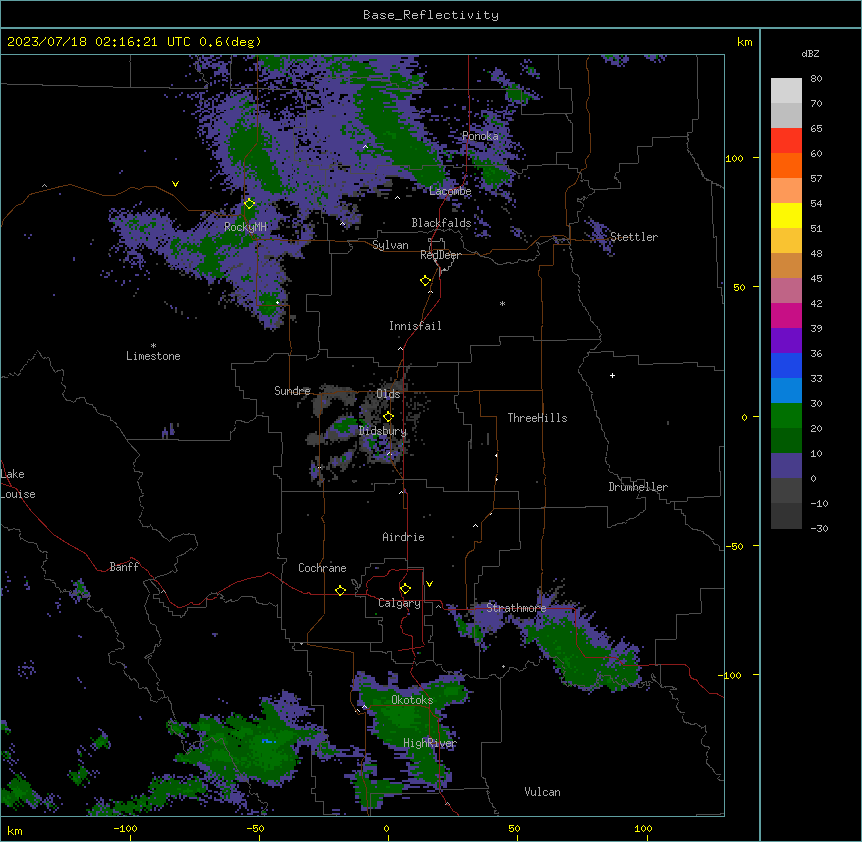Screen dimensions: 862x842
Task: Click the small blue echo core west of HighRiver
Action: tap(268, 741)
